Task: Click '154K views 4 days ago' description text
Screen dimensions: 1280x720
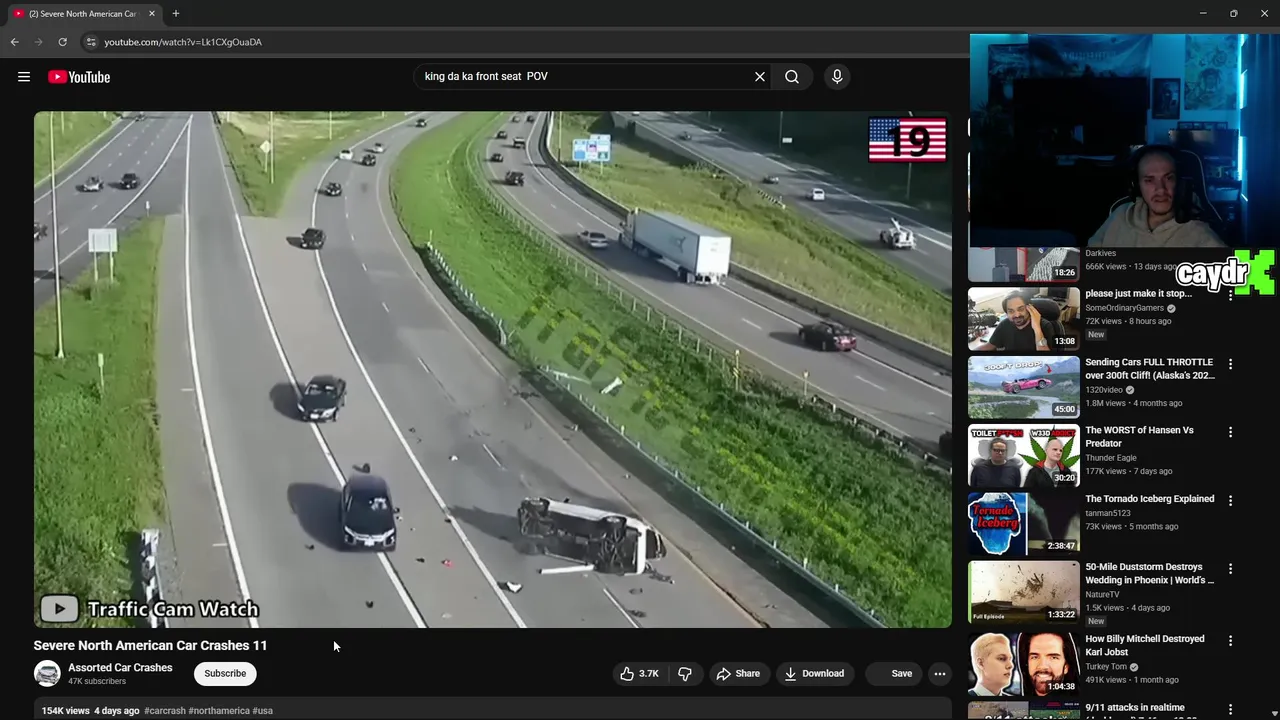Action: pyautogui.click(x=90, y=711)
